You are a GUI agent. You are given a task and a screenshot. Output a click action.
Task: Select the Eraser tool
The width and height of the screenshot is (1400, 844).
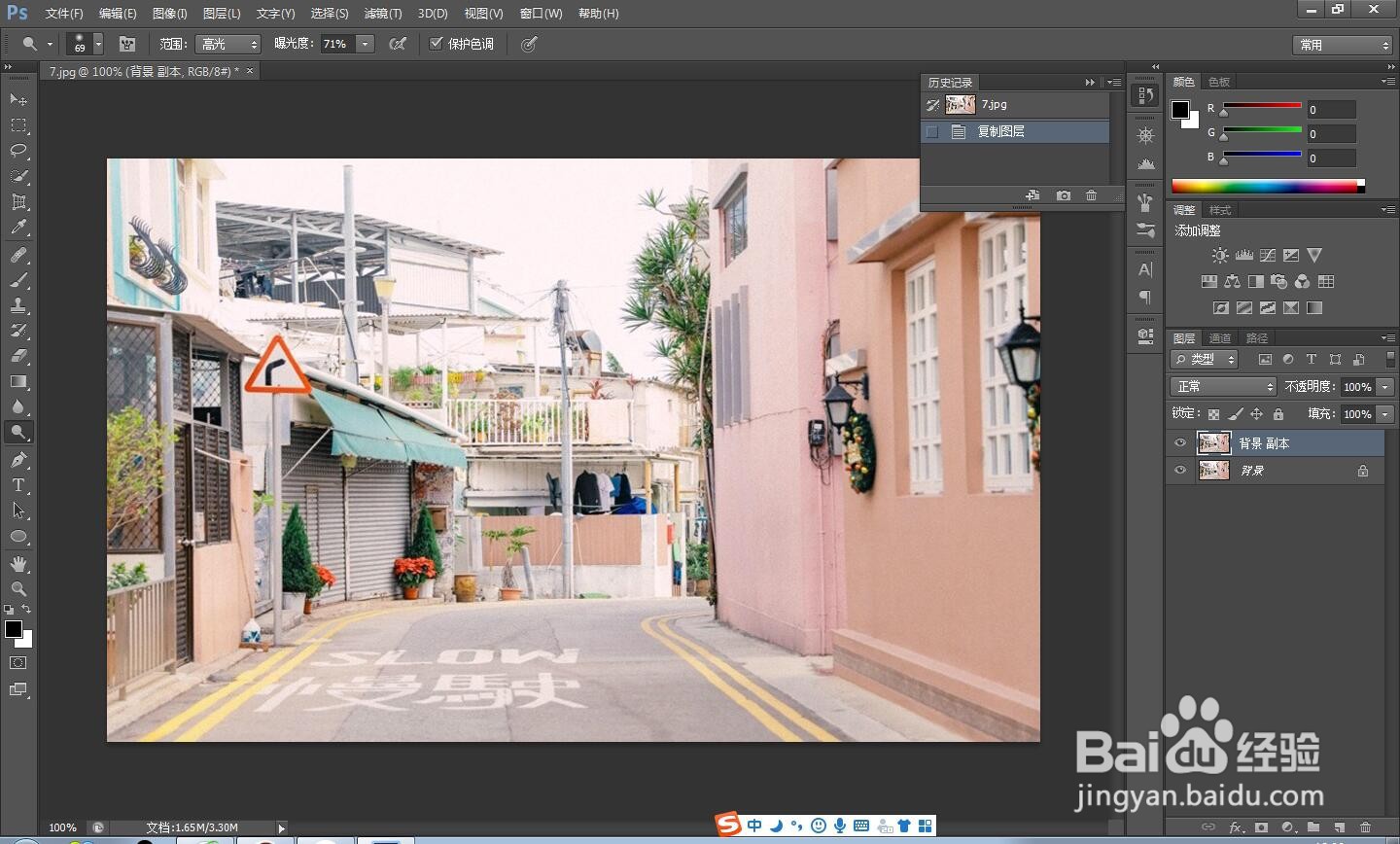point(17,356)
